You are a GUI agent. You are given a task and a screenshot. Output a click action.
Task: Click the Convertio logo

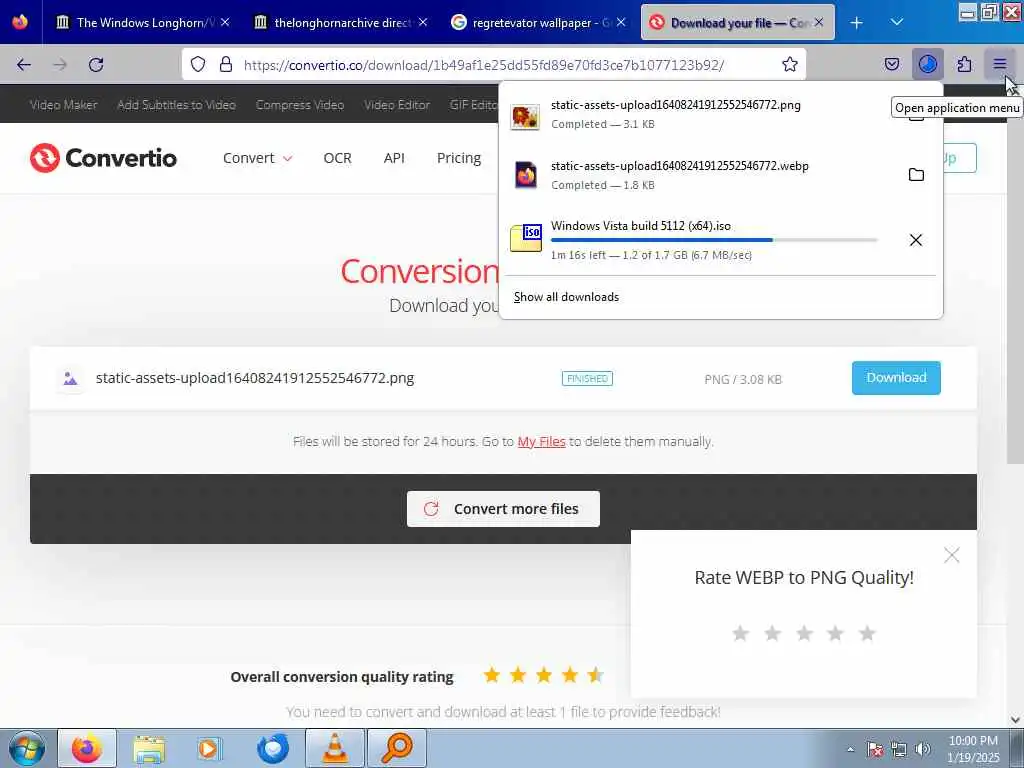pos(103,158)
